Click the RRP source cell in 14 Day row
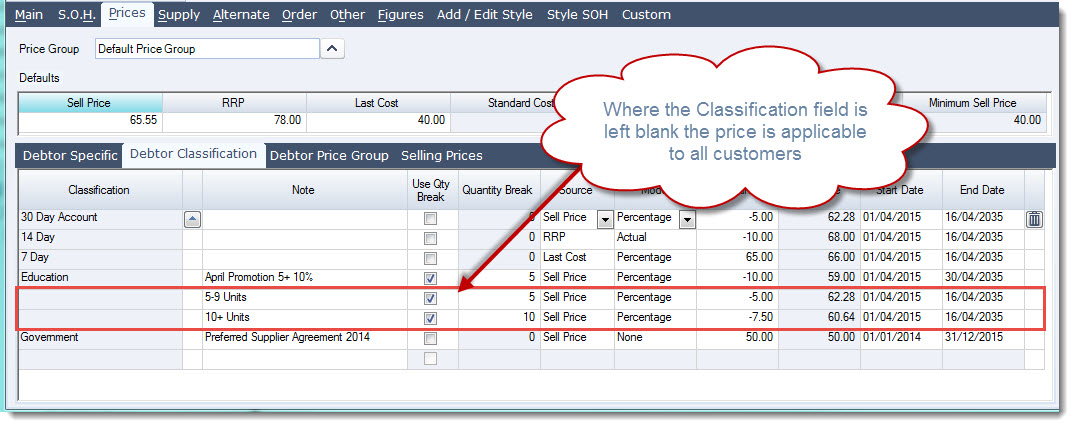 coord(577,237)
